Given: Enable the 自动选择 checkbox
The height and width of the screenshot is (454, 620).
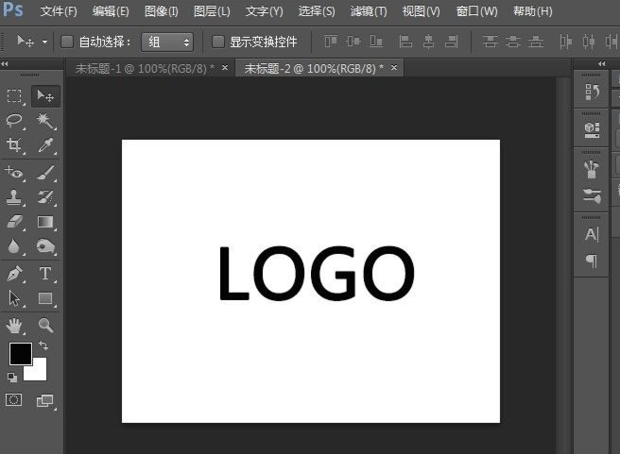Looking at the screenshot, I should [67, 42].
